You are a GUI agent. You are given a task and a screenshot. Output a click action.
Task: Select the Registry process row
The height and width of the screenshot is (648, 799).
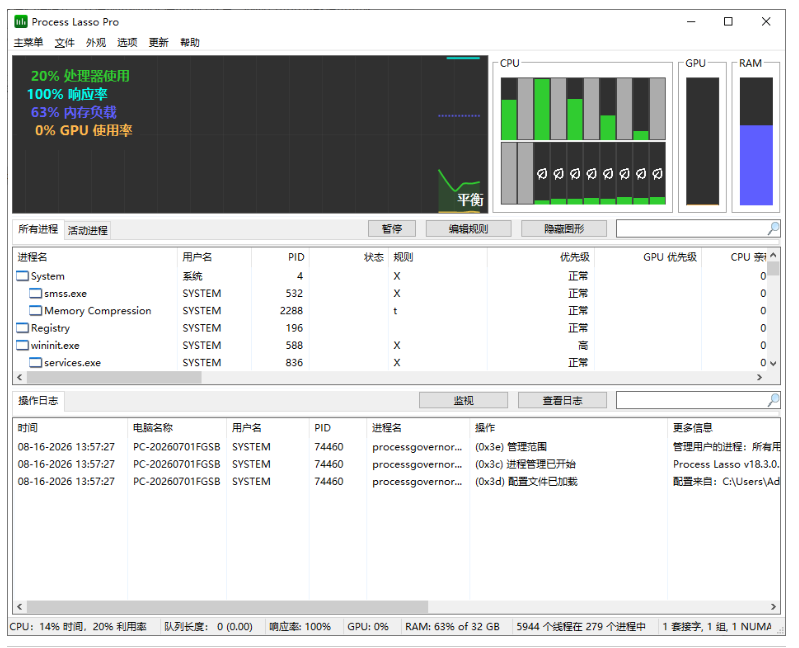[390, 328]
